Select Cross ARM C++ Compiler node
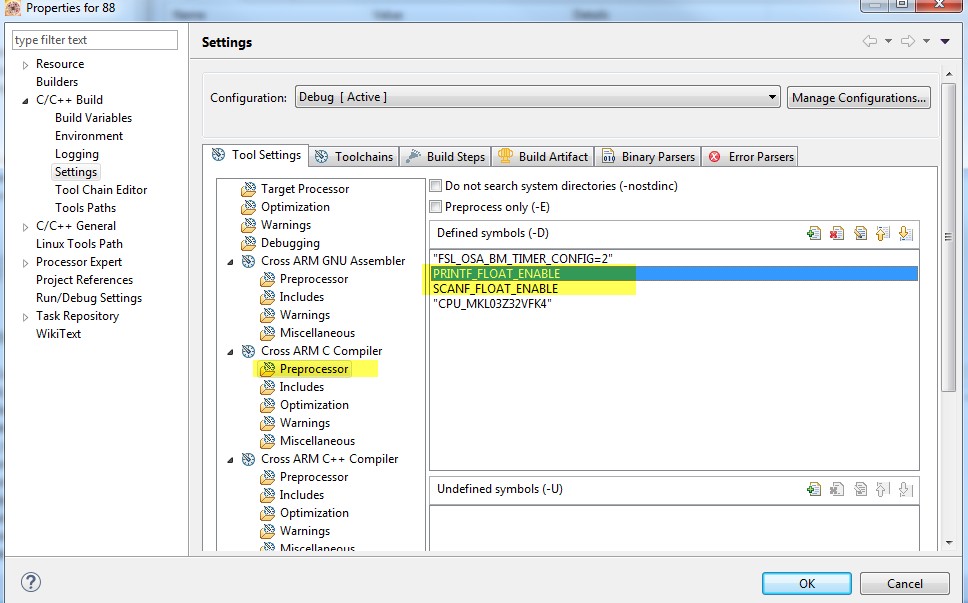Viewport: 968px width, 603px height. 330,459
